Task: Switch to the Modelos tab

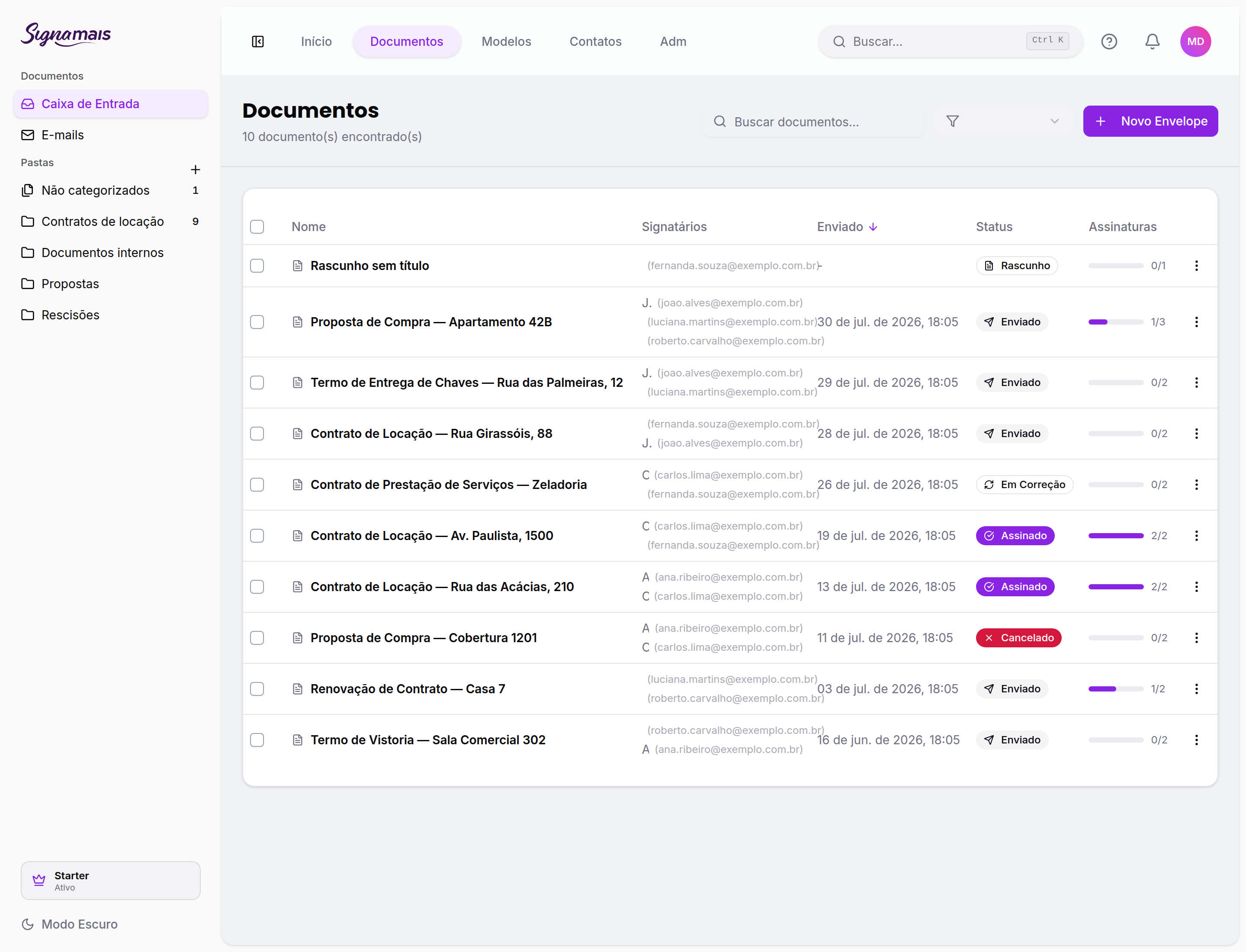Action: tap(506, 42)
